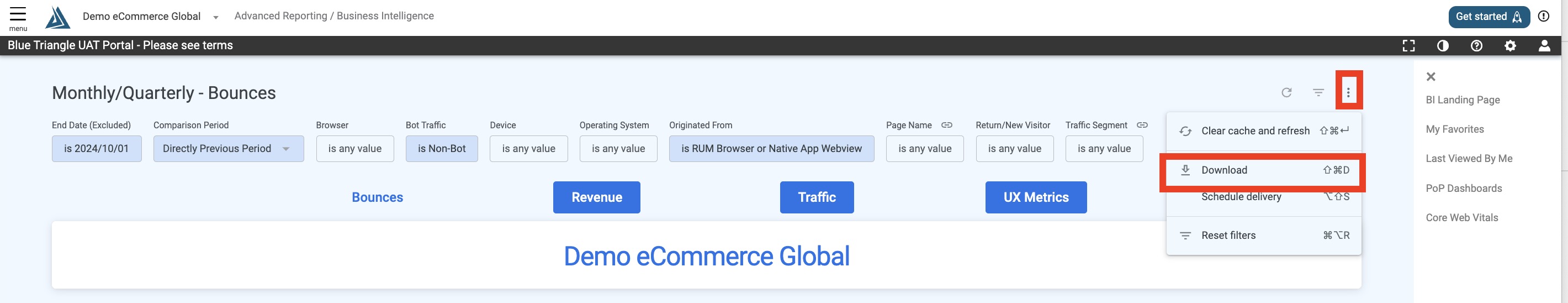
Task: Click link icon next to Traffic Segment
Action: pos(1142,125)
